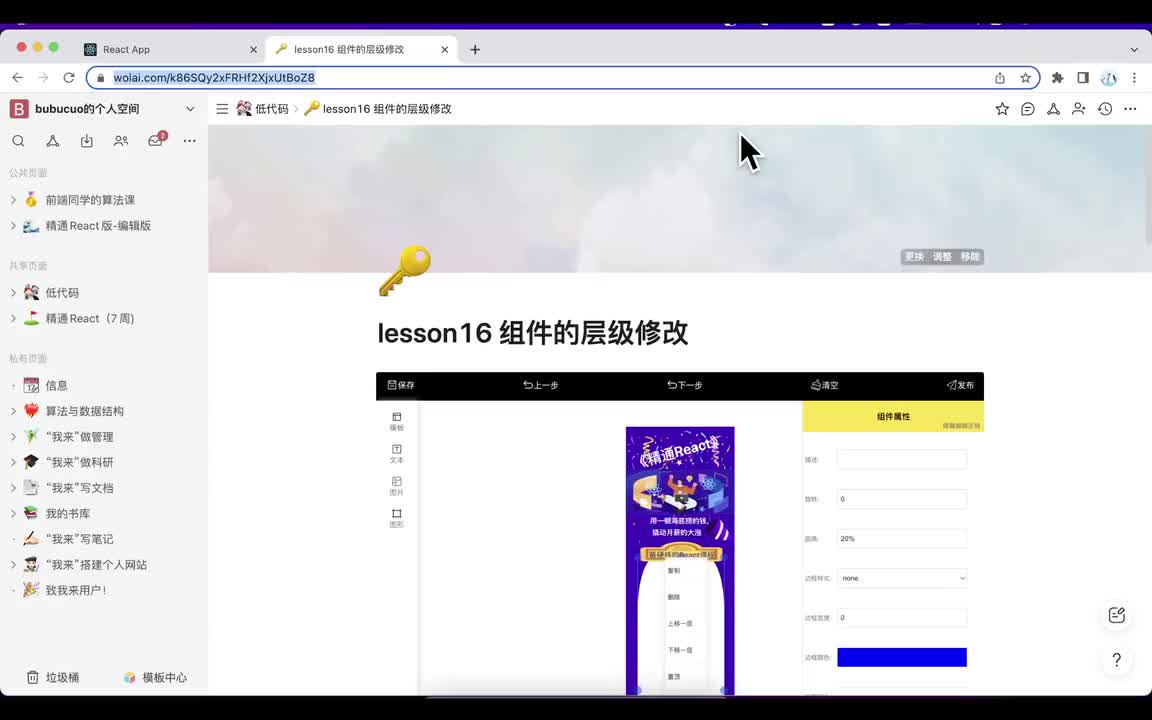The image size is (1152, 720).
Task: Open a new browser tab
Action: point(475,49)
